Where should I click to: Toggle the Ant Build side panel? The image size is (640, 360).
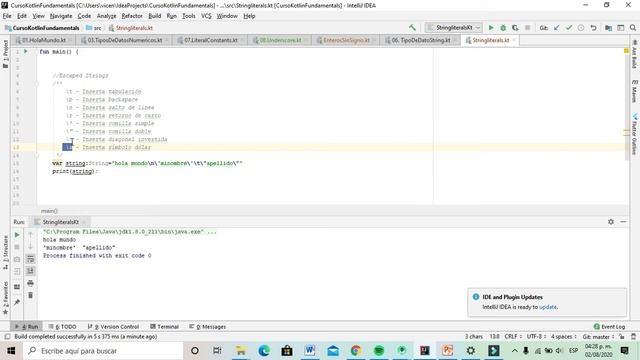tap(635, 55)
